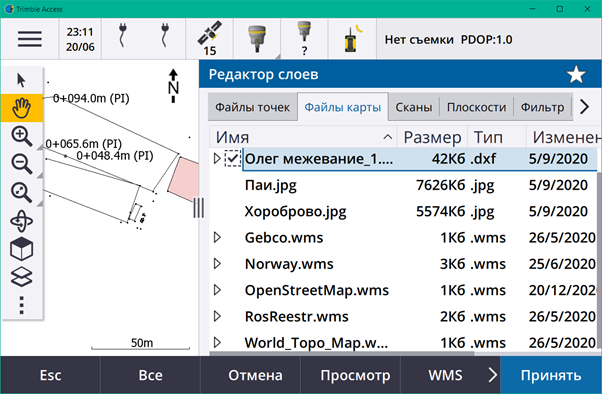Click the time and date display 23:11
This screenshot has height=394, width=602.
point(80,39)
